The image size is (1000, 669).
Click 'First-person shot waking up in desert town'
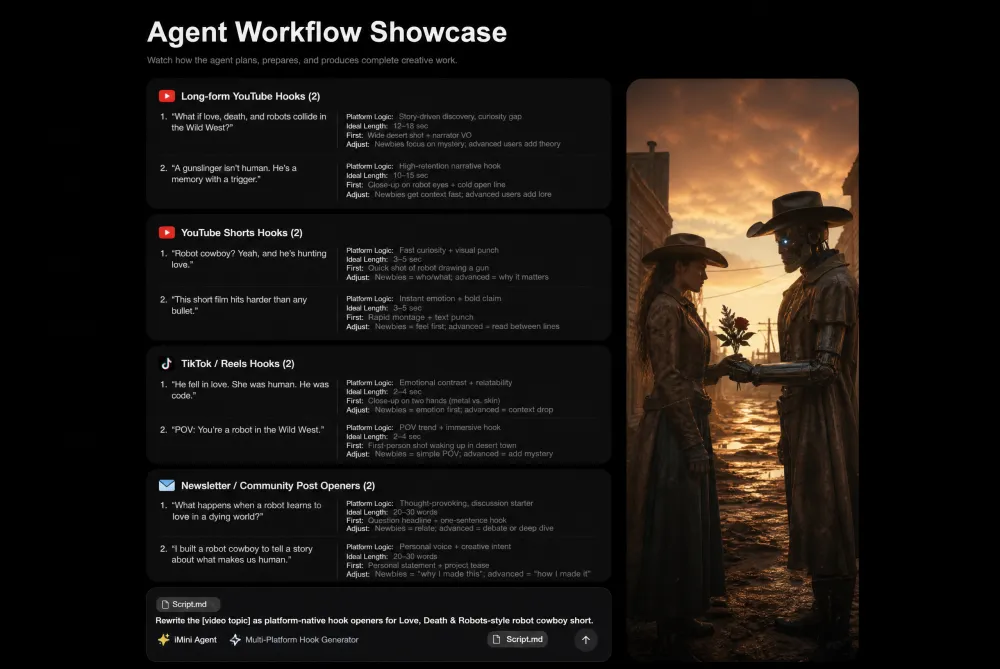(x=442, y=445)
